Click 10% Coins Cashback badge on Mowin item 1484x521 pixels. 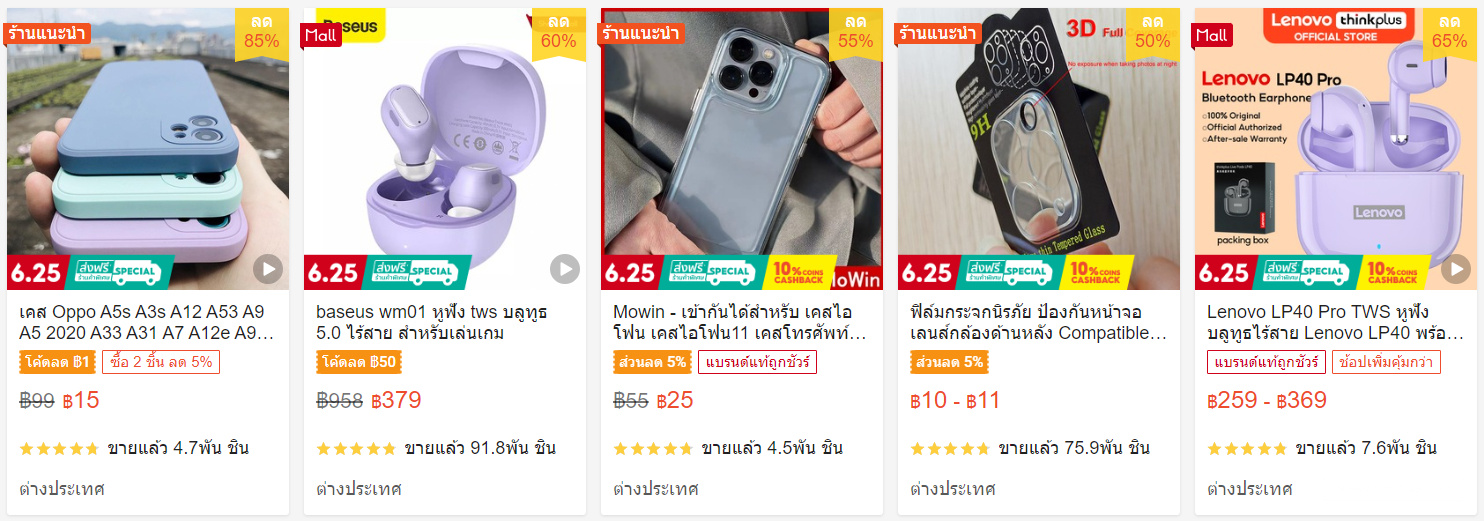(797, 272)
